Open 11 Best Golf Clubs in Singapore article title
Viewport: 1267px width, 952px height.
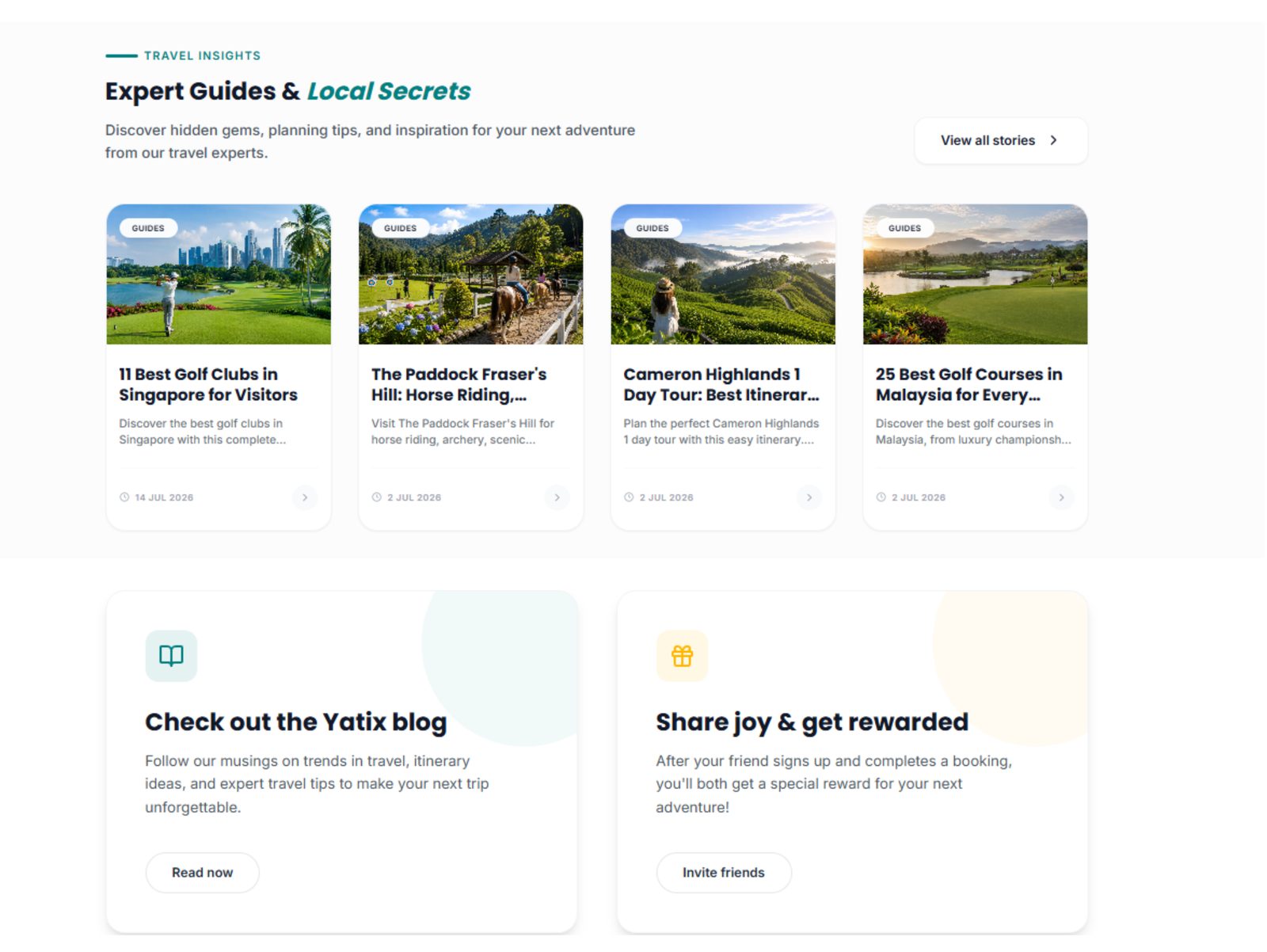click(x=208, y=385)
